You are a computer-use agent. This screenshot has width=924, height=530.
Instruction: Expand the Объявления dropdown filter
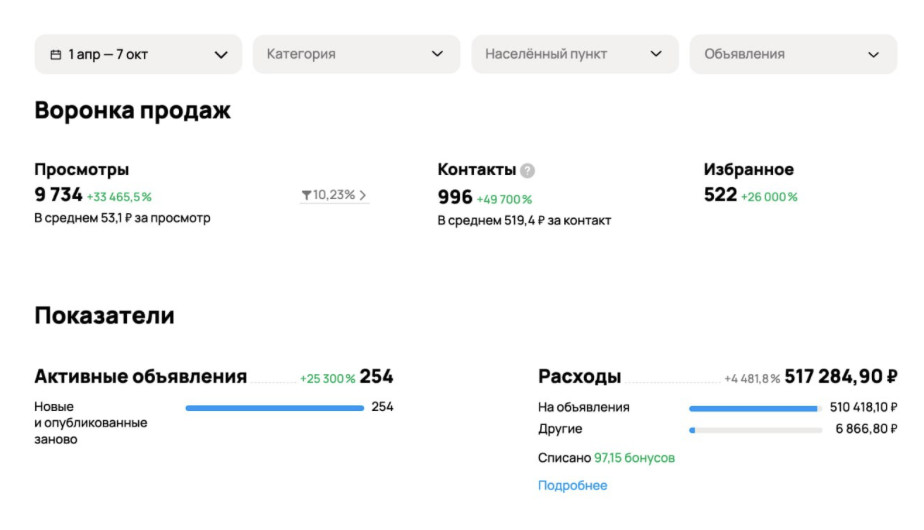click(x=793, y=55)
